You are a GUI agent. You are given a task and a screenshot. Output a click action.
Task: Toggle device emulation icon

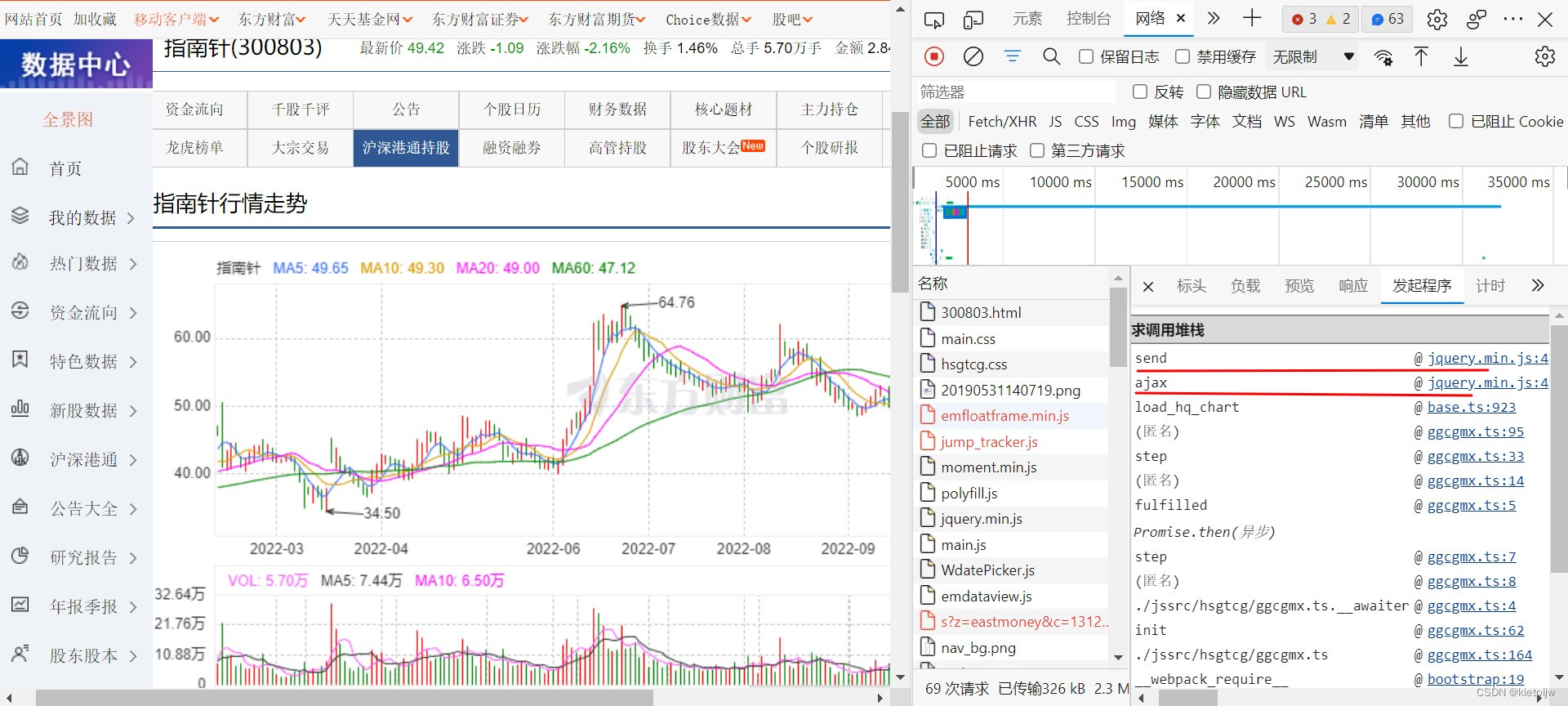tap(973, 19)
